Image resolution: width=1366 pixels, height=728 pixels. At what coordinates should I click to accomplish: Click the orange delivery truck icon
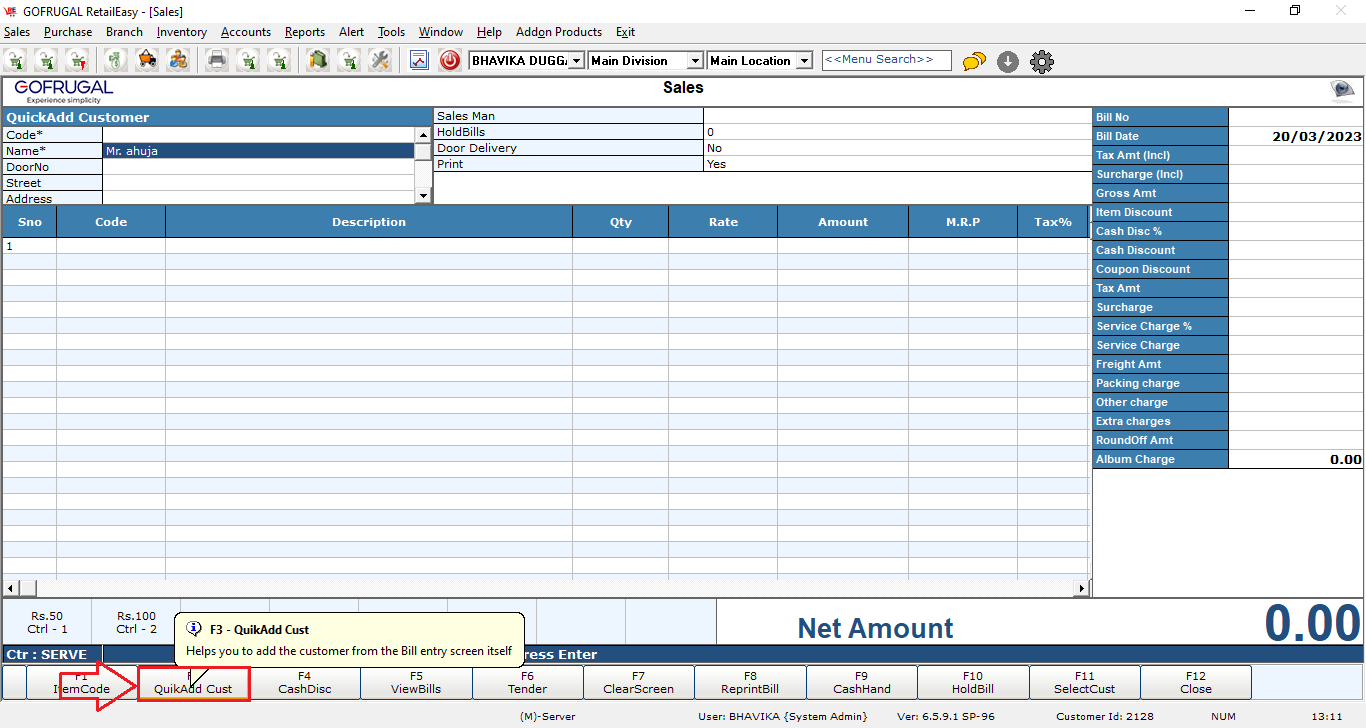(x=147, y=61)
